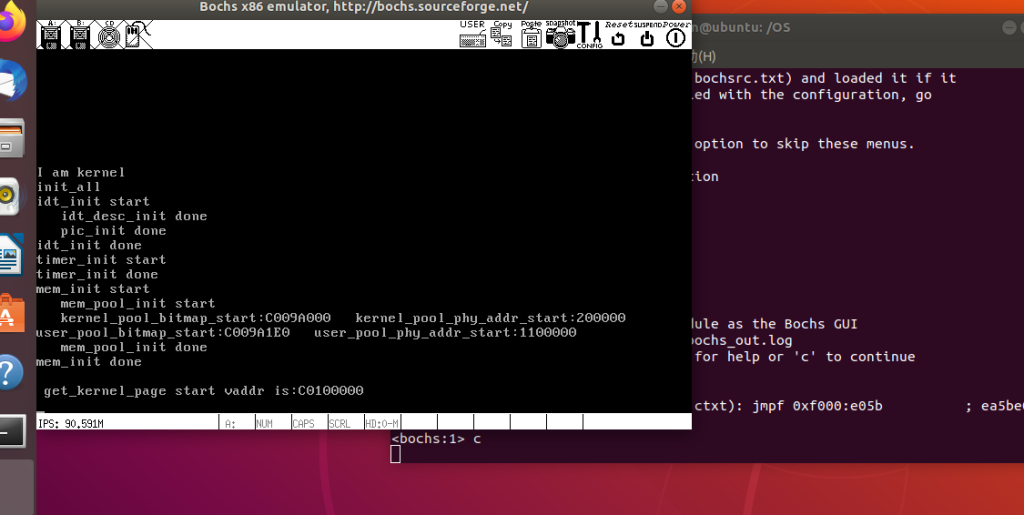Viewport: 1024px width, 515px height.
Task: Click the Power button in Bochs
Action: tap(676, 36)
